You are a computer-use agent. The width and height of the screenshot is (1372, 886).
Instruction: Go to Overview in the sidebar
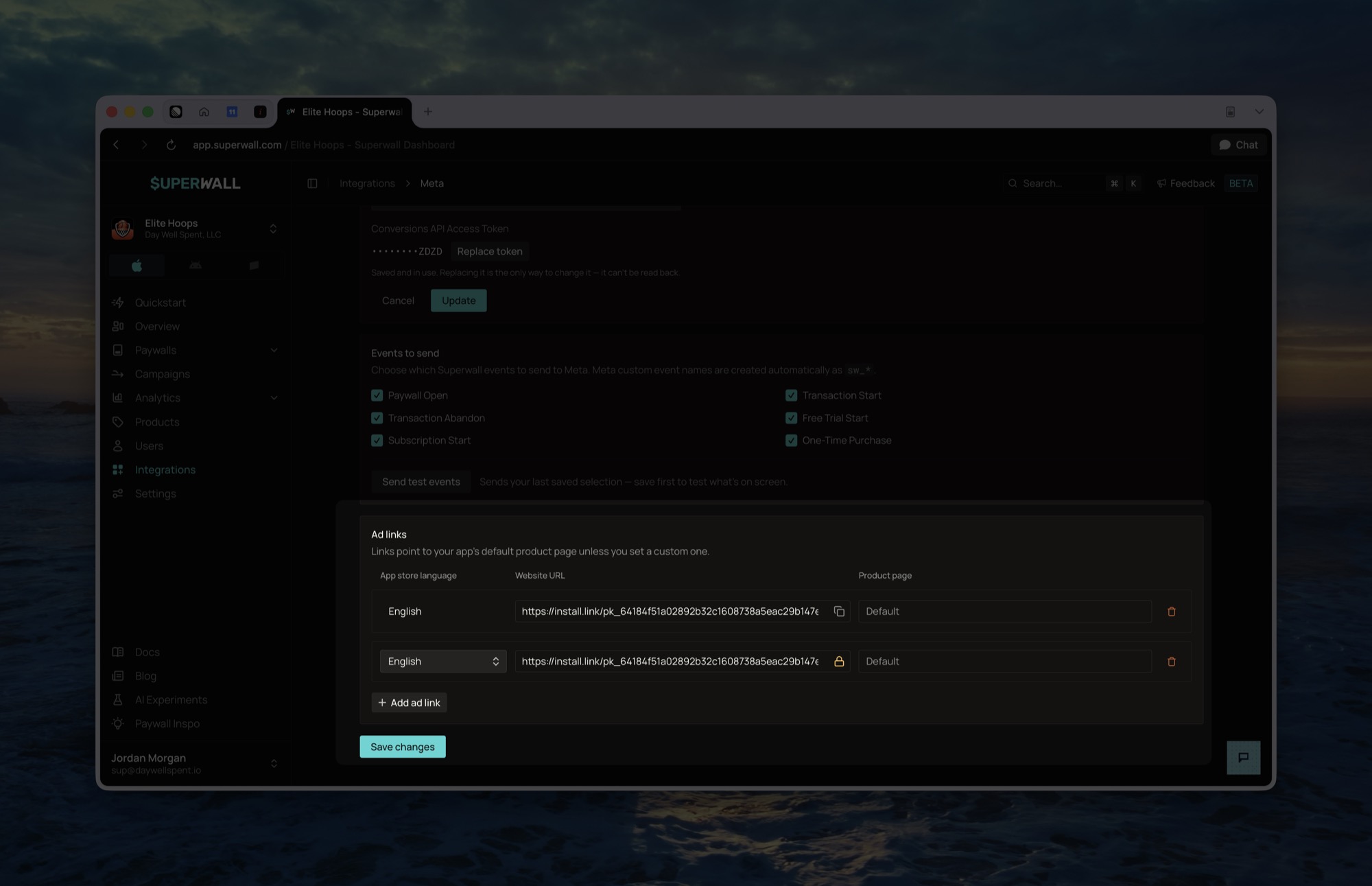[x=157, y=327]
